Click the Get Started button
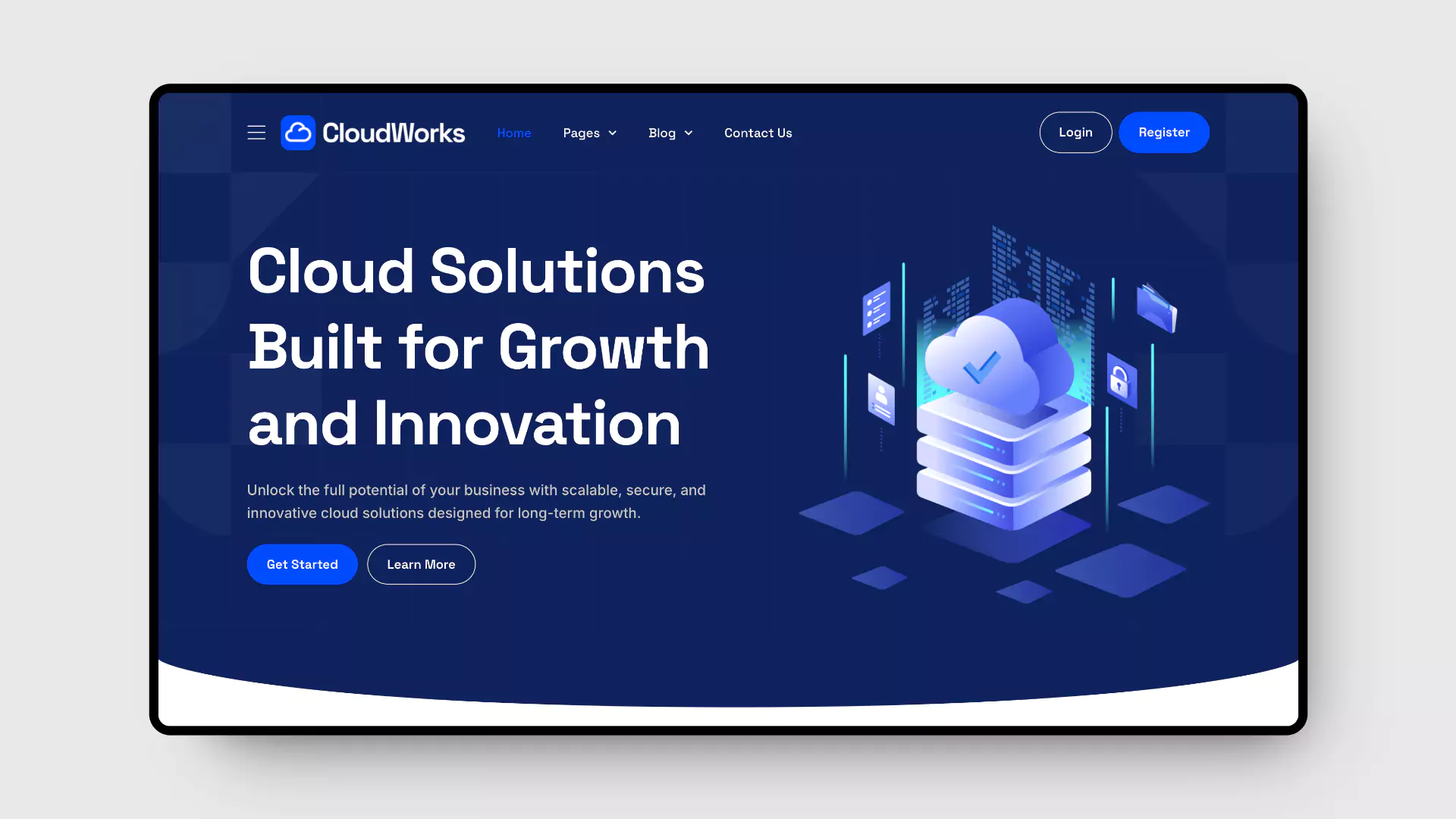The width and height of the screenshot is (1456, 819). click(302, 564)
